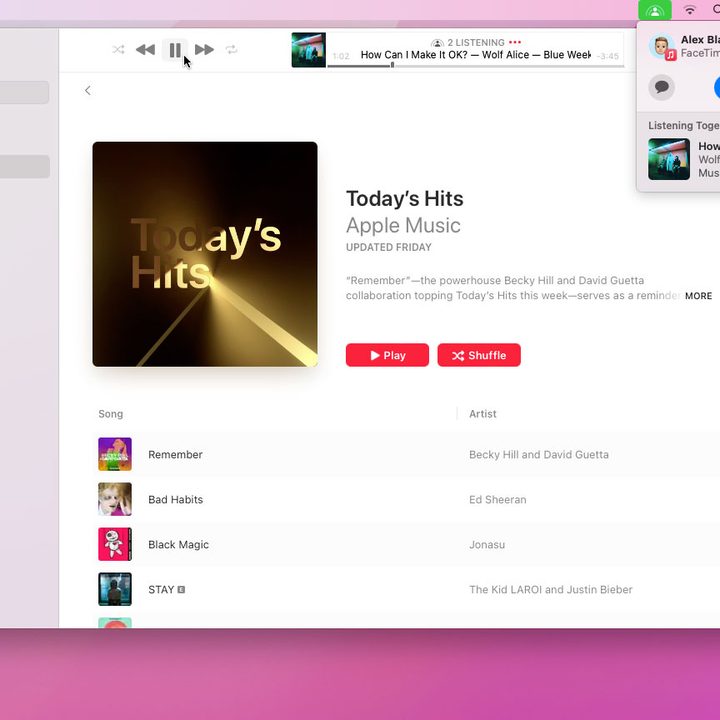Toggle repeat mode
This screenshot has height=720, width=720.
point(231,50)
